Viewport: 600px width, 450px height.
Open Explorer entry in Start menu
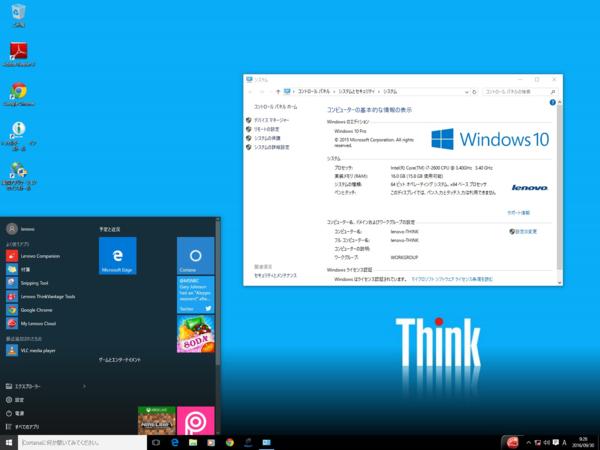[23, 386]
